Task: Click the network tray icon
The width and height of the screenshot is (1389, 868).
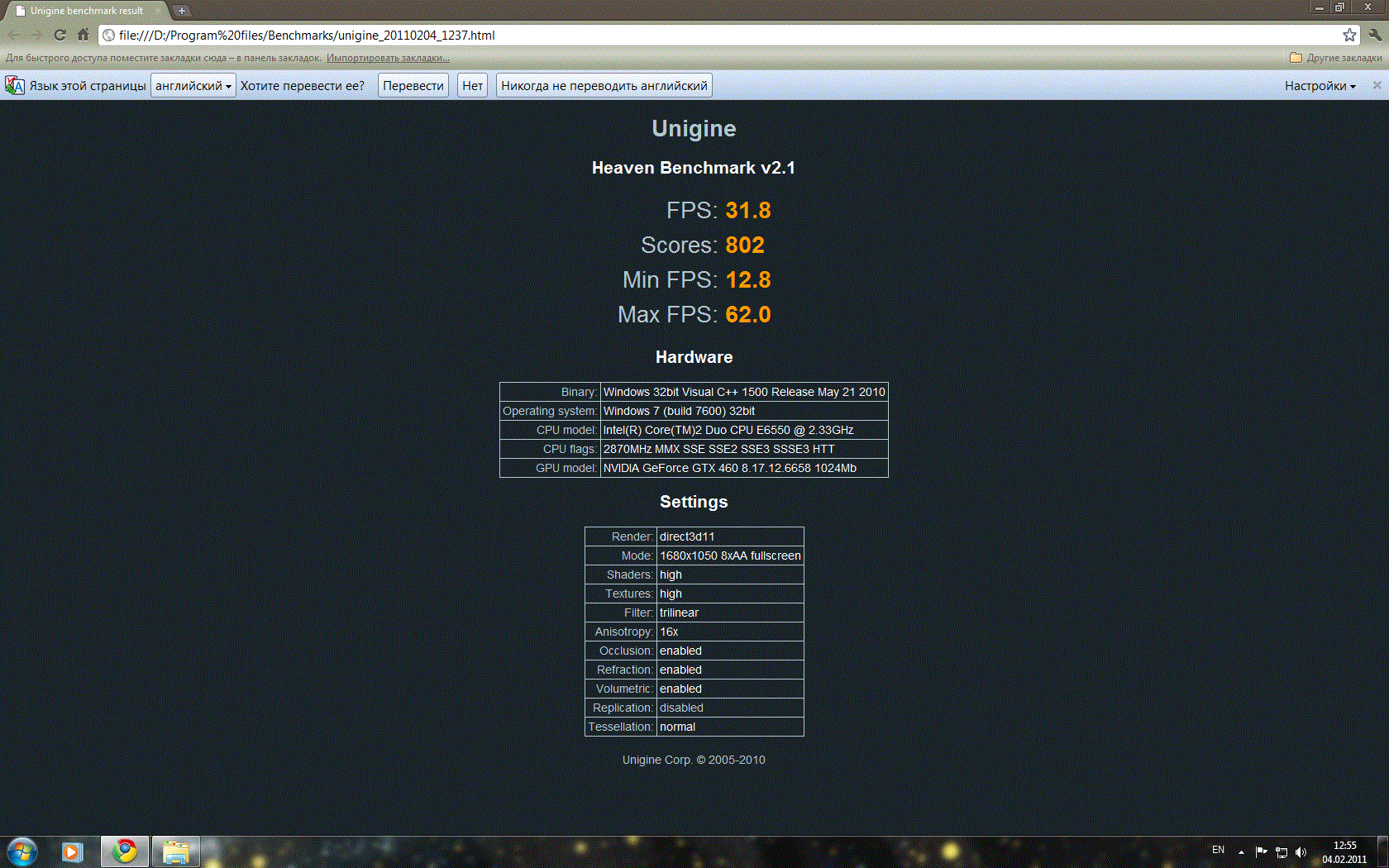Action: click(x=1281, y=852)
